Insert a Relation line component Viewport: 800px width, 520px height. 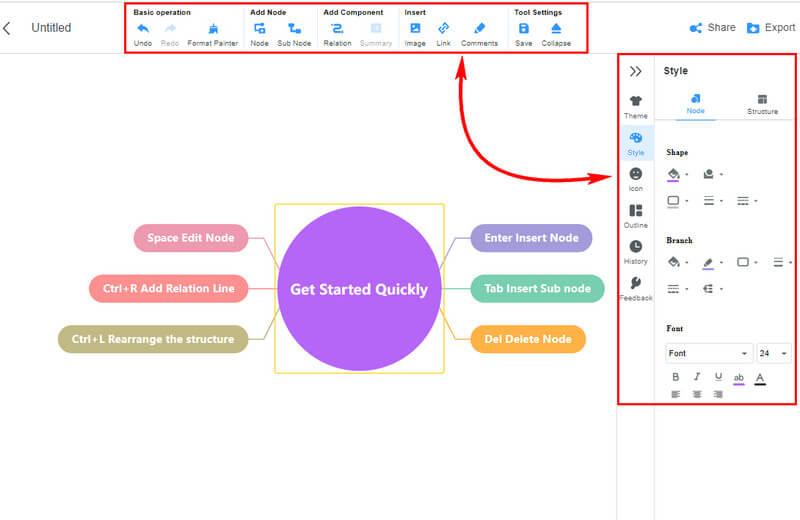point(337,29)
